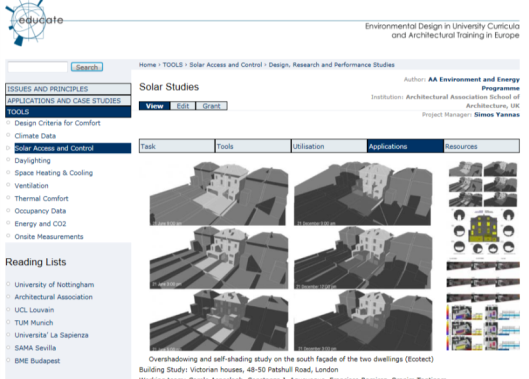Expand the ISSUES AND PRINCIPLES section
The image size is (529, 379).
tap(68, 89)
